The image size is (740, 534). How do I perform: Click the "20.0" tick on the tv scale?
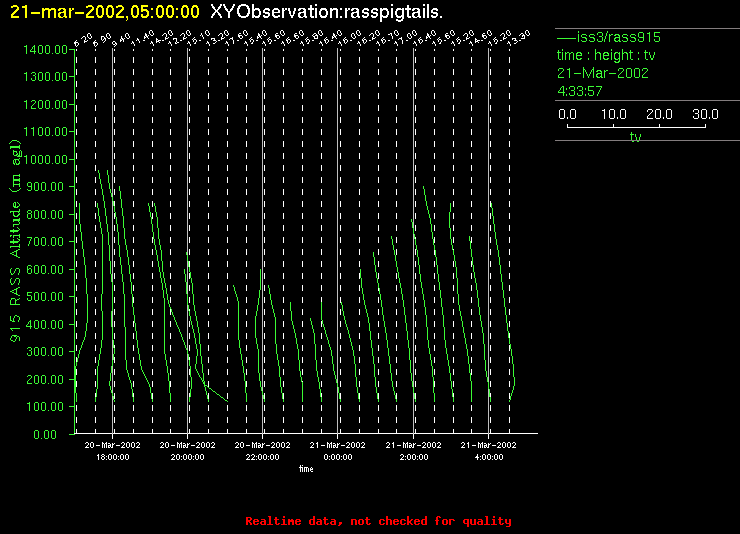click(x=659, y=114)
